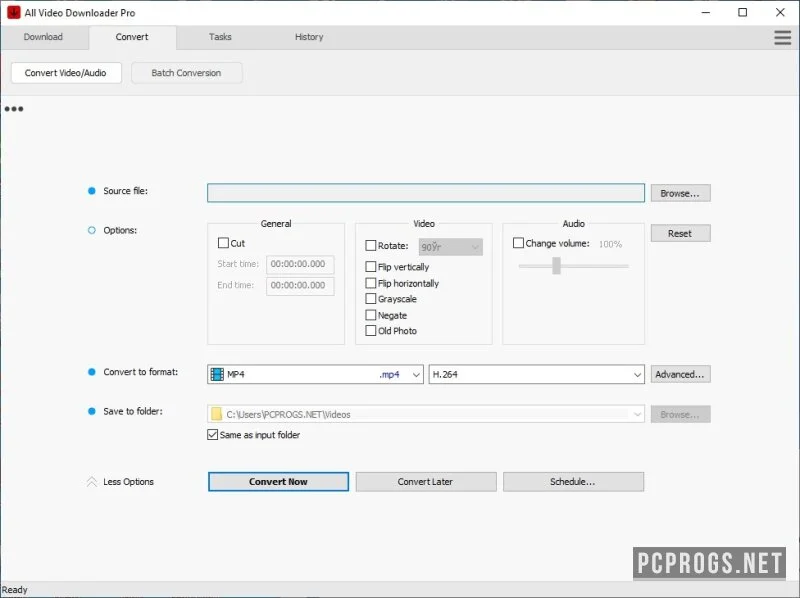Click the MP4 film strip format icon
This screenshot has height=598, width=800.
pyautogui.click(x=217, y=374)
